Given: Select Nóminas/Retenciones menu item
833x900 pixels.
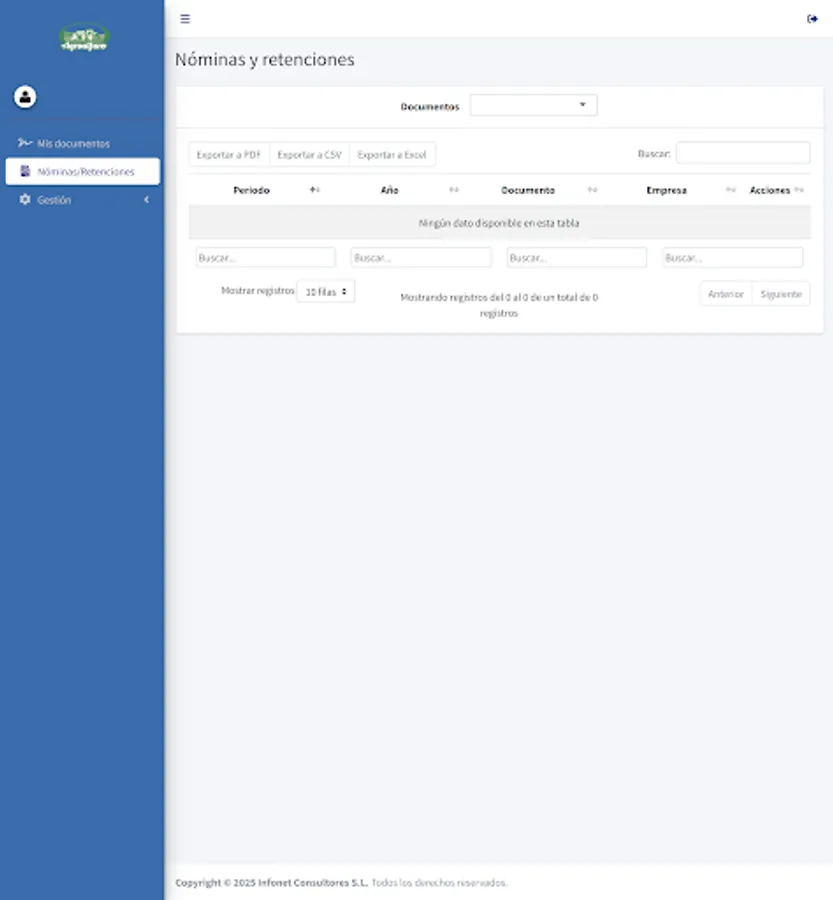Looking at the screenshot, I should tap(83, 171).
